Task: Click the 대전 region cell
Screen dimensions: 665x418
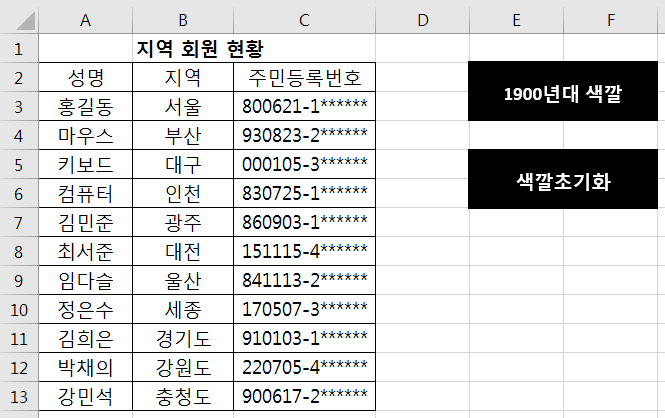Action: pos(183,251)
